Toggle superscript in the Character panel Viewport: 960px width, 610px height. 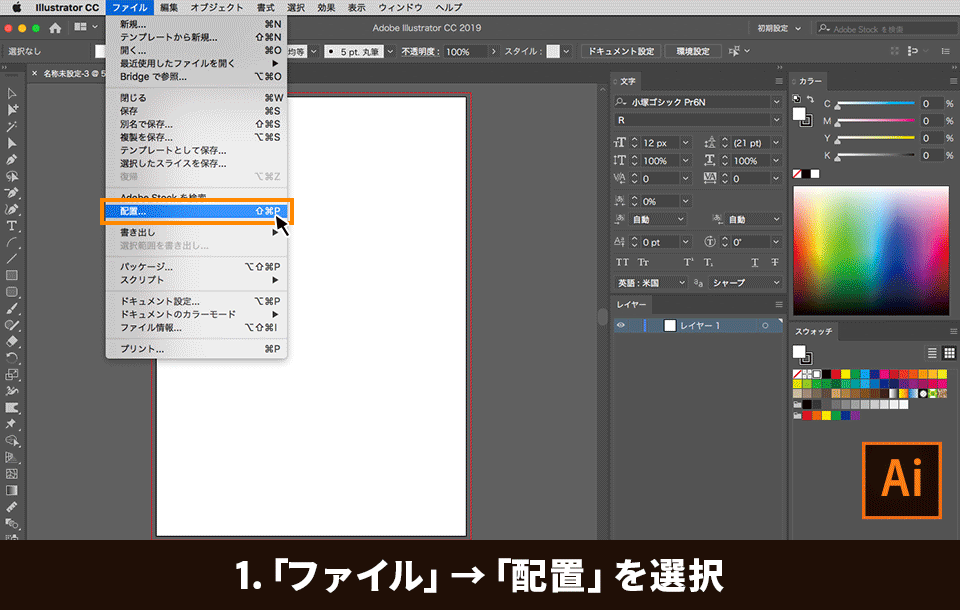[x=688, y=262]
